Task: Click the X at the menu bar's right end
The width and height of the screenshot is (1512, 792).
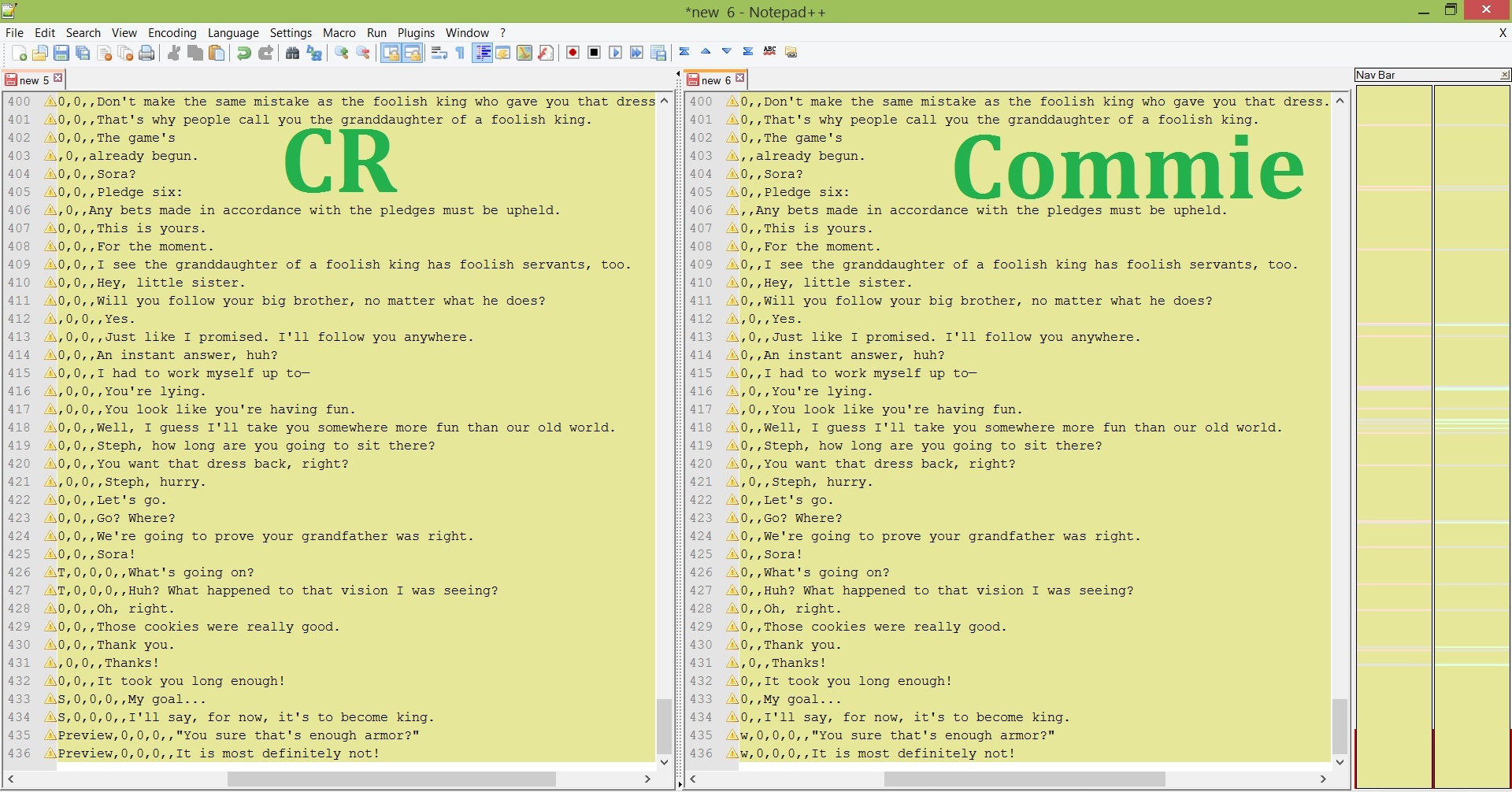Action: tap(1503, 33)
